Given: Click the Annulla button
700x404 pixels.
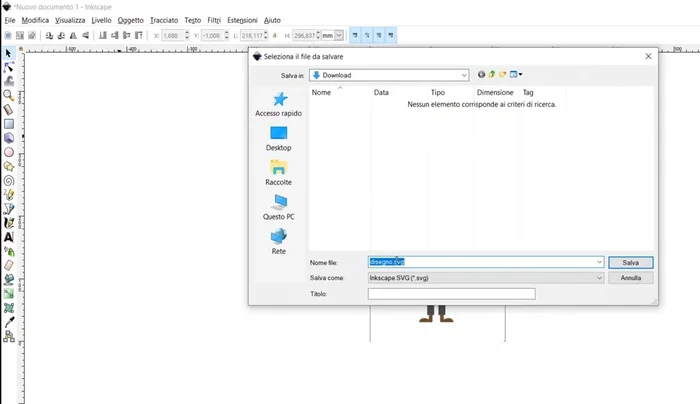Looking at the screenshot, I should (631, 278).
